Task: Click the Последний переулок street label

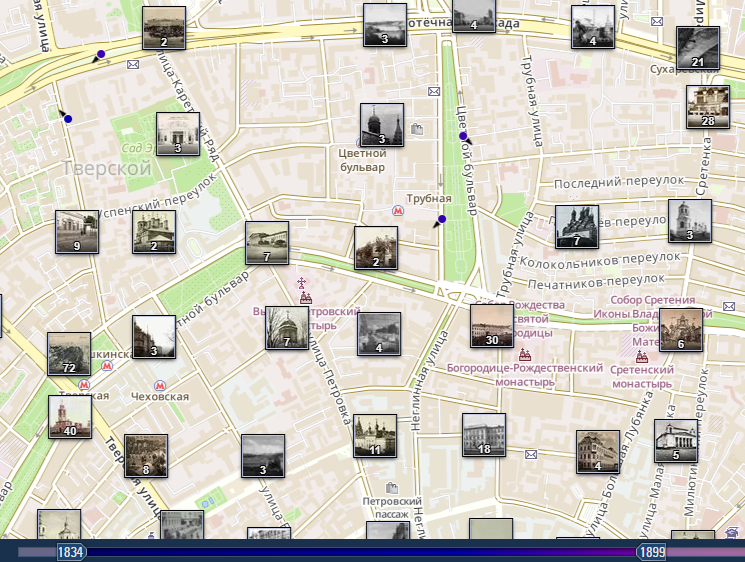Action: point(619,181)
